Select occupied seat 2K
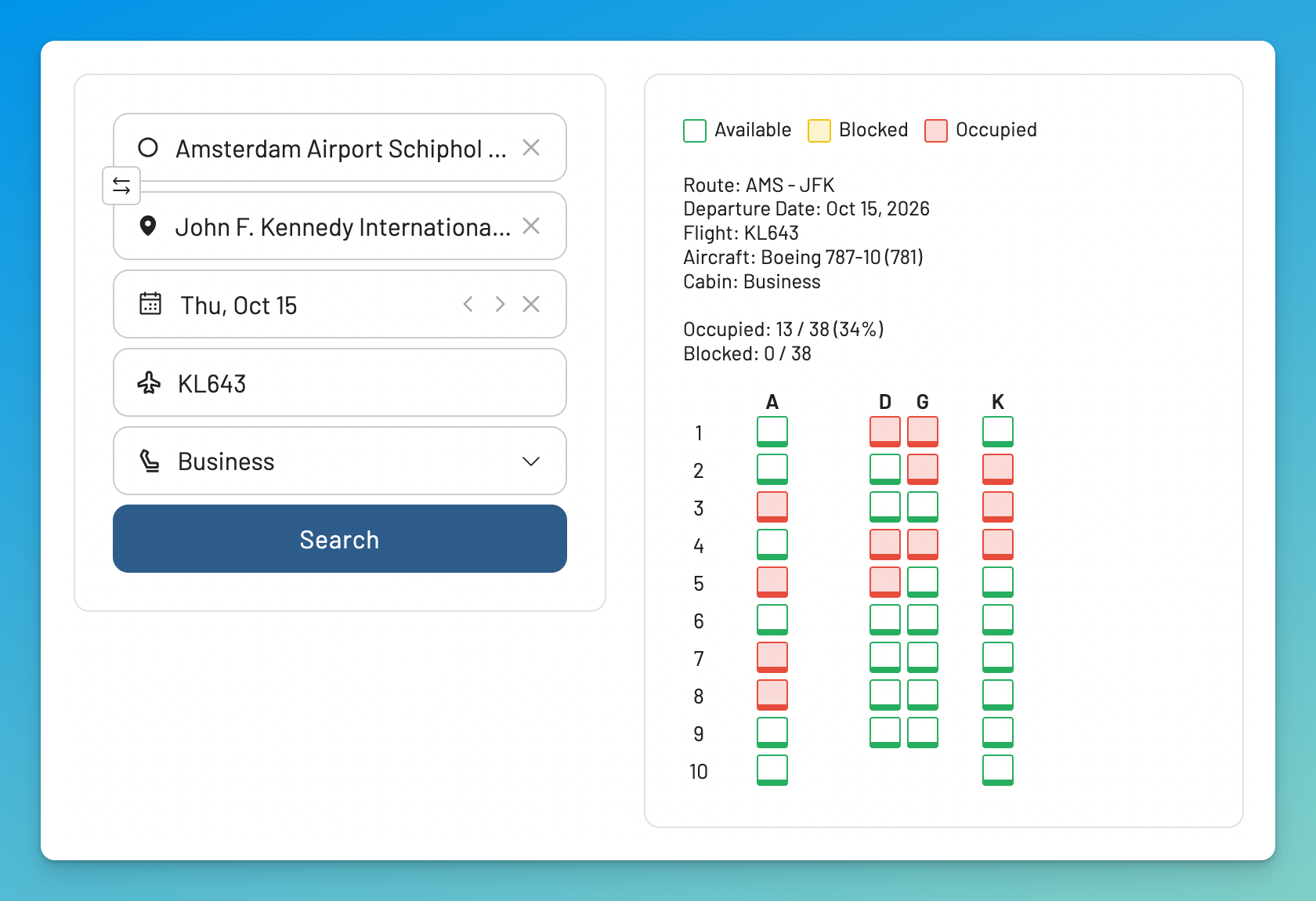Image resolution: width=1316 pixels, height=901 pixels. pos(998,469)
